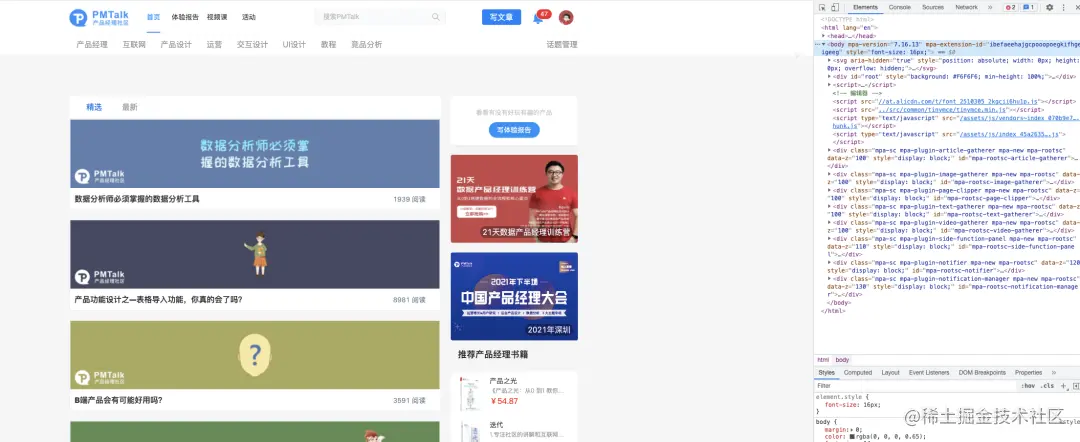Screen dimensions: 1080x442
Task: Click the PMTalk logo in the header
Action: (x=99, y=17)
